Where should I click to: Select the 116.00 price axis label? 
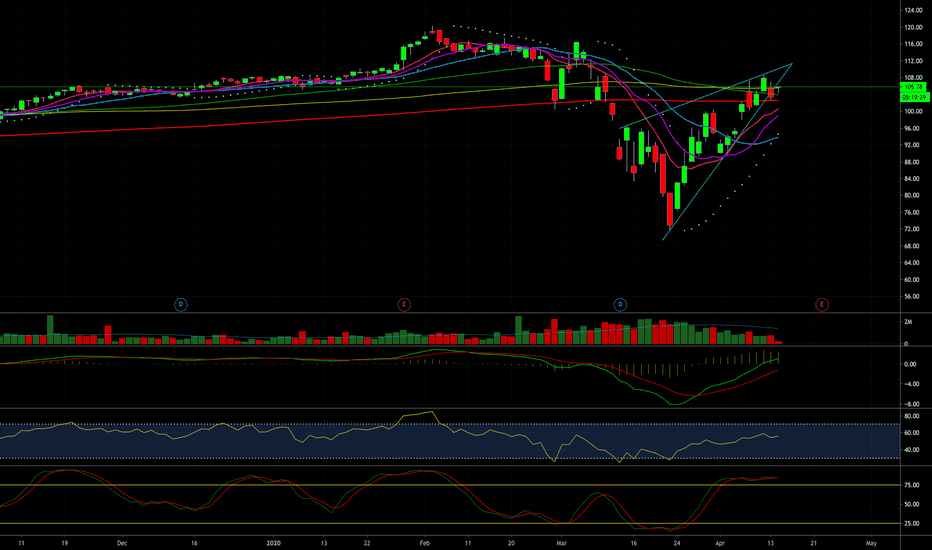click(x=913, y=44)
